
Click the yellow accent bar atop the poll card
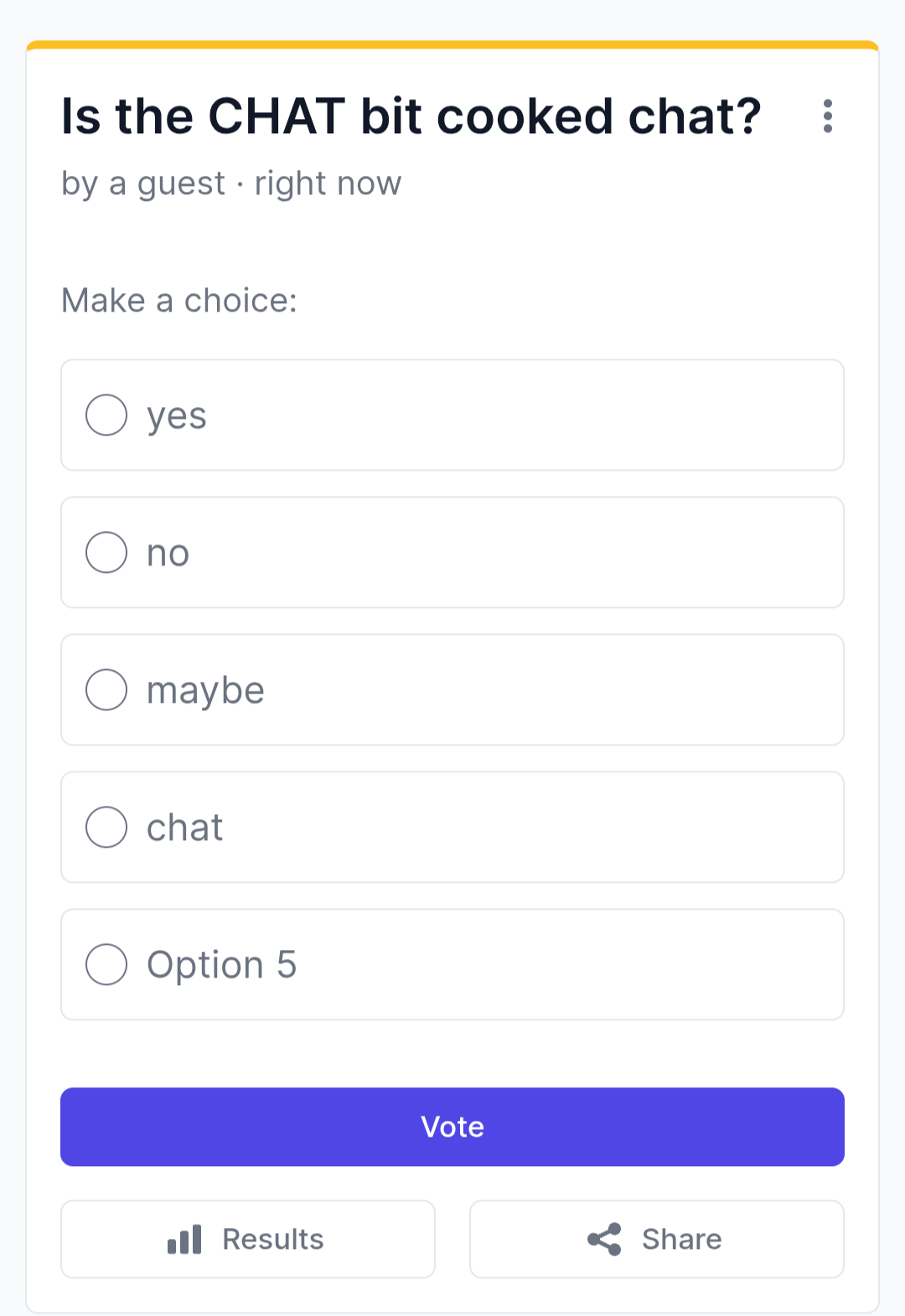click(452, 44)
